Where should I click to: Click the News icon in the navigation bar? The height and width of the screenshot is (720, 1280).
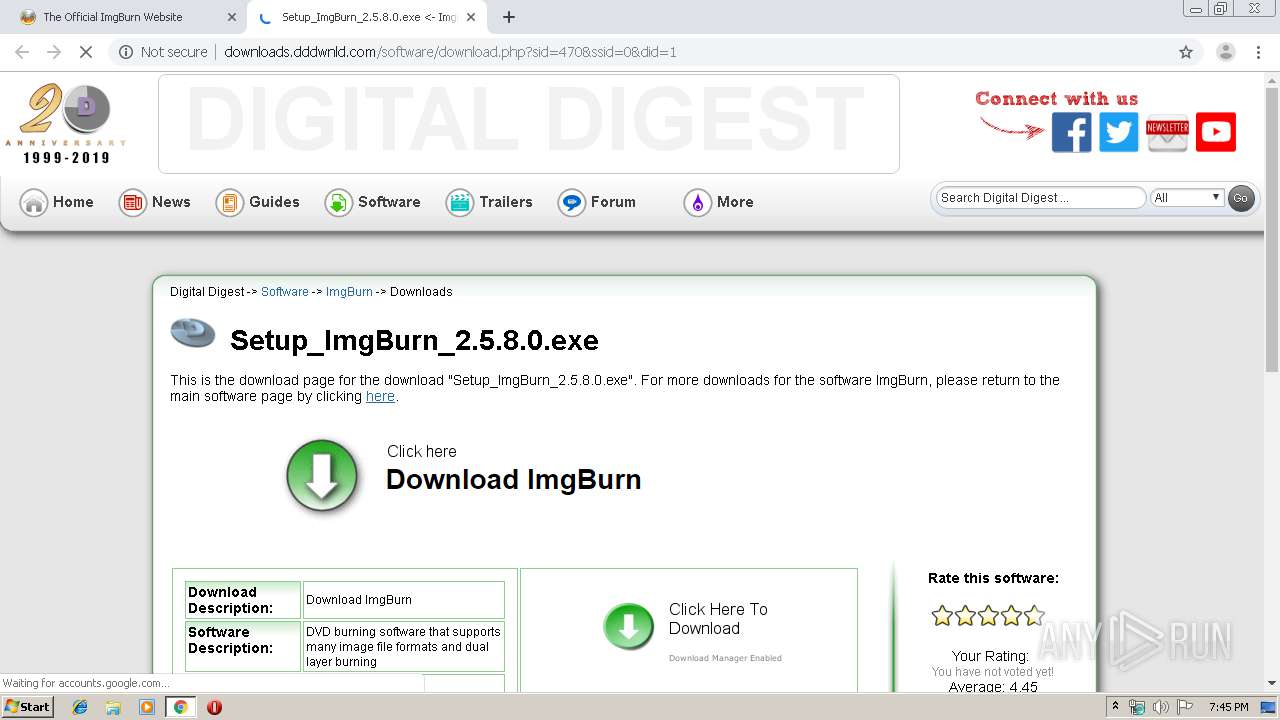[x=132, y=203]
